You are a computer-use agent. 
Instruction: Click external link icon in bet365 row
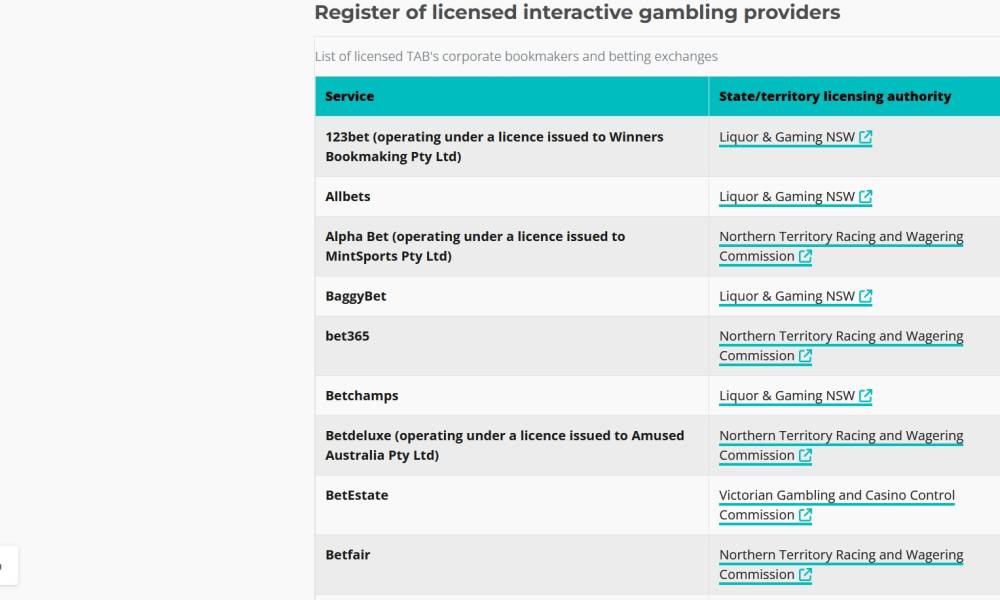pos(806,356)
